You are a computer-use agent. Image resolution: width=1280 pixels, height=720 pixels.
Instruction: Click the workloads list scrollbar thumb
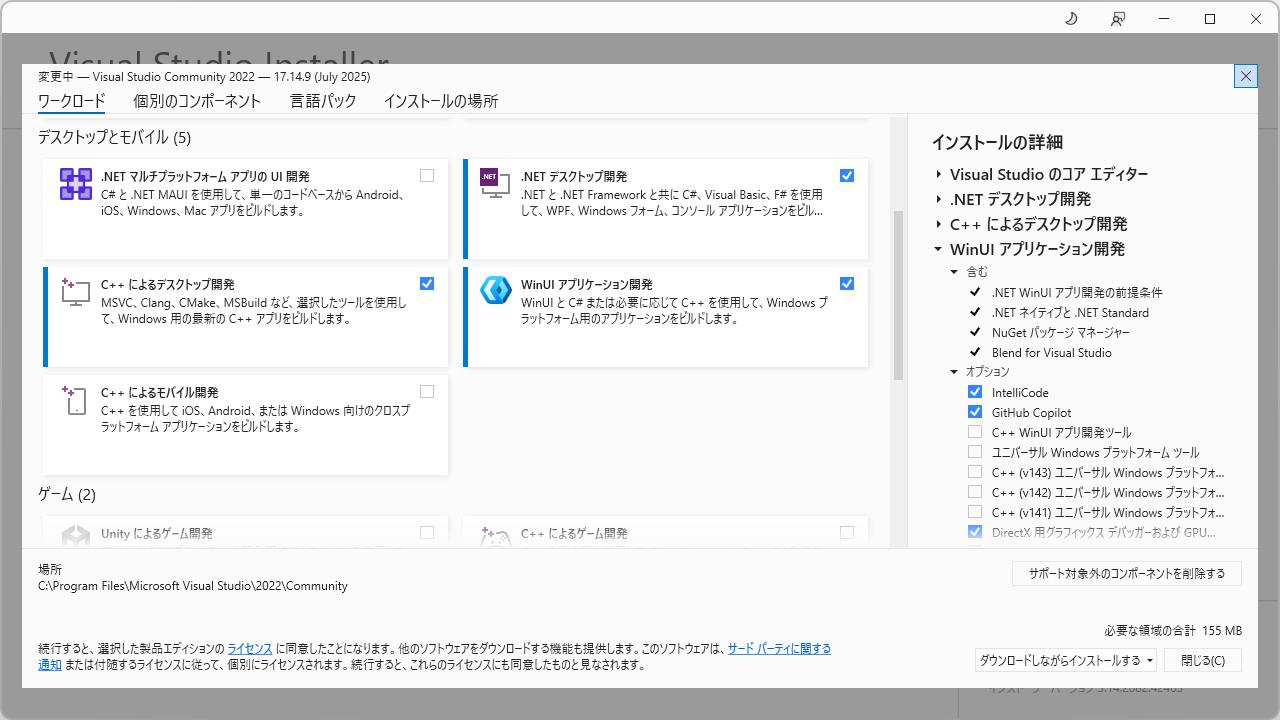(x=898, y=295)
